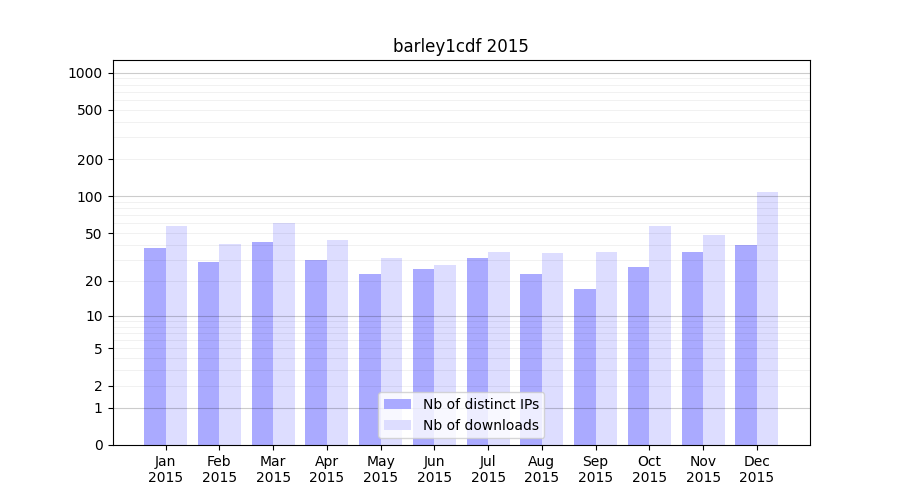Click the Nov 2015 distinct IPs bar

pyautogui.click(x=693, y=348)
